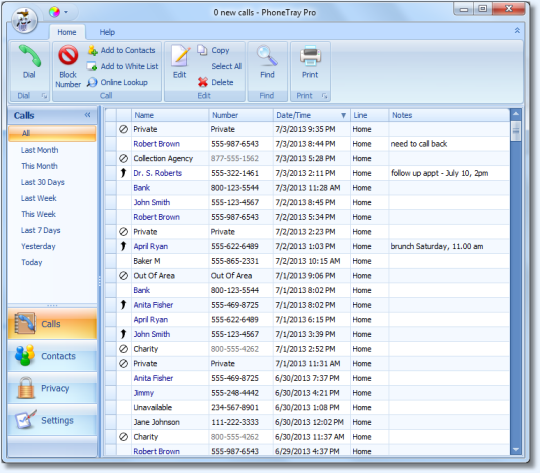The height and width of the screenshot is (473, 540).
Task: Click the pane splitter grip above Calls button
Action: [x=52, y=305]
